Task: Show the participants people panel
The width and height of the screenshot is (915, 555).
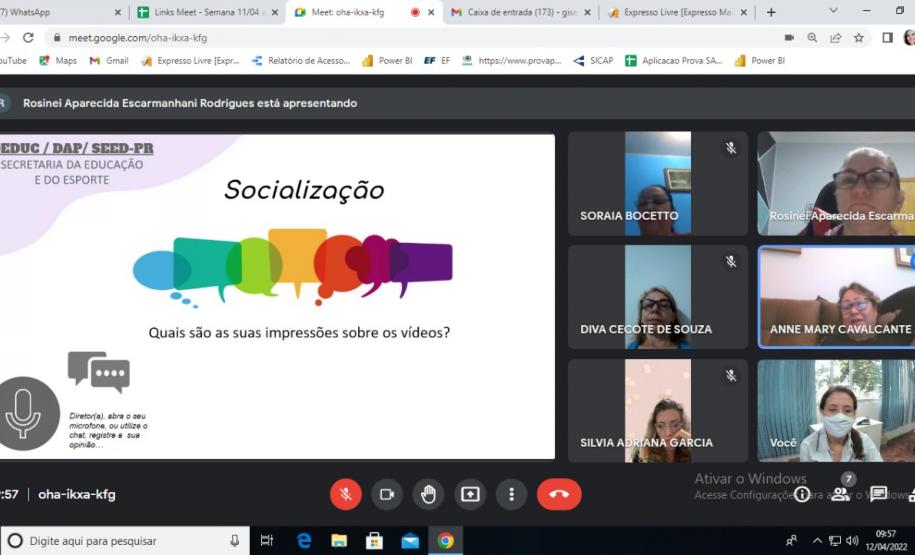Action: click(841, 494)
